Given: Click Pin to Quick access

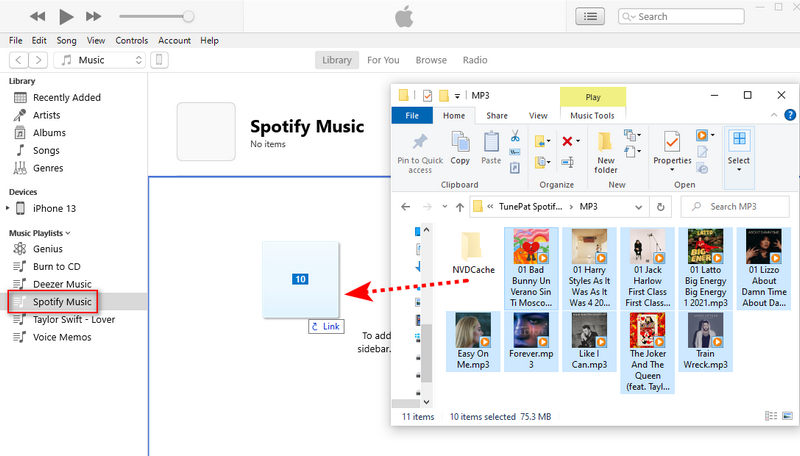Looking at the screenshot, I should click(x=420, y=154).
